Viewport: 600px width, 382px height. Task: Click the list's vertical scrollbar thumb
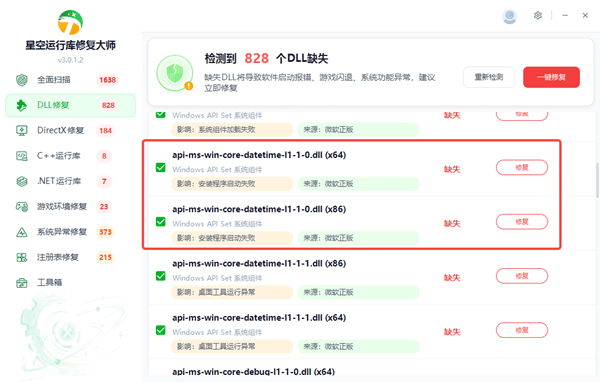(597, 180)
